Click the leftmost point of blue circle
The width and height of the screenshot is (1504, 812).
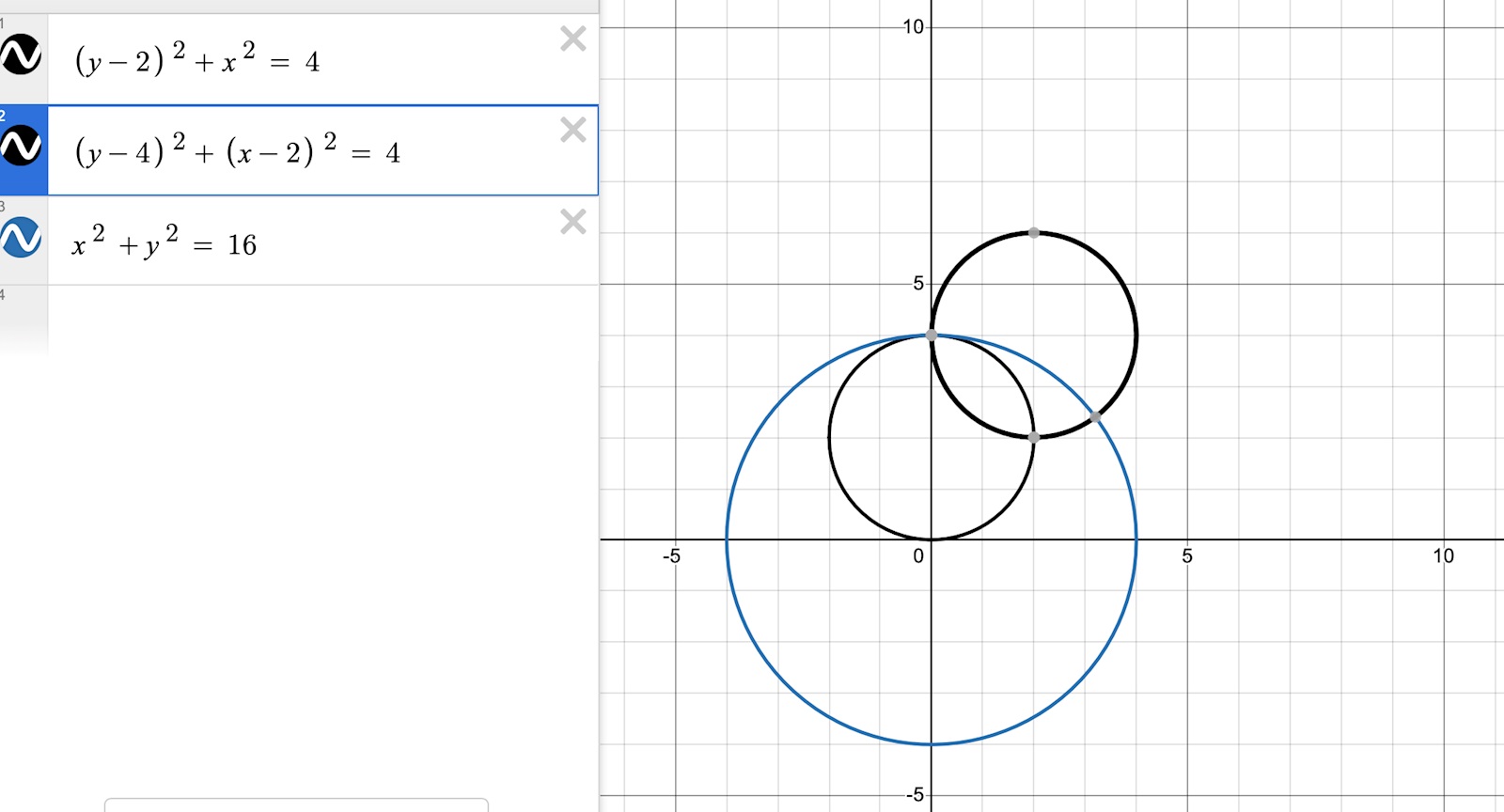click(727, 539)
